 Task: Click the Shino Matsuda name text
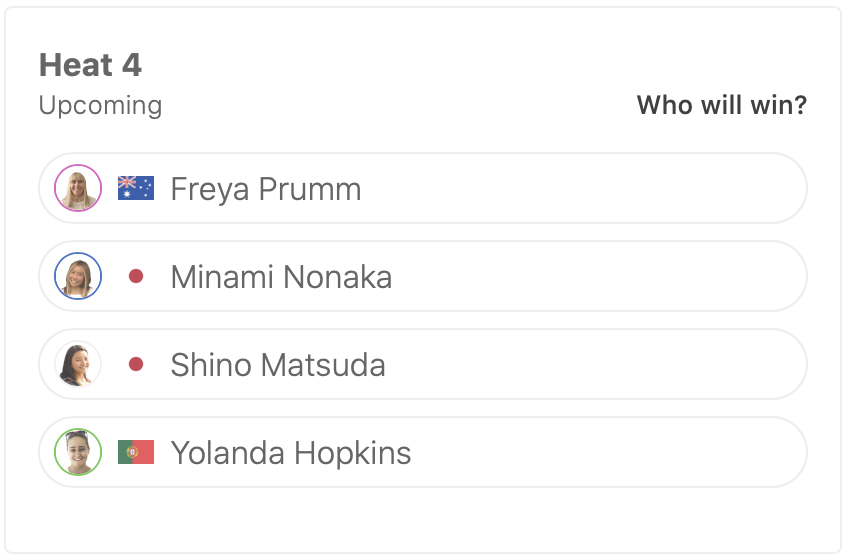click(278, 365)
